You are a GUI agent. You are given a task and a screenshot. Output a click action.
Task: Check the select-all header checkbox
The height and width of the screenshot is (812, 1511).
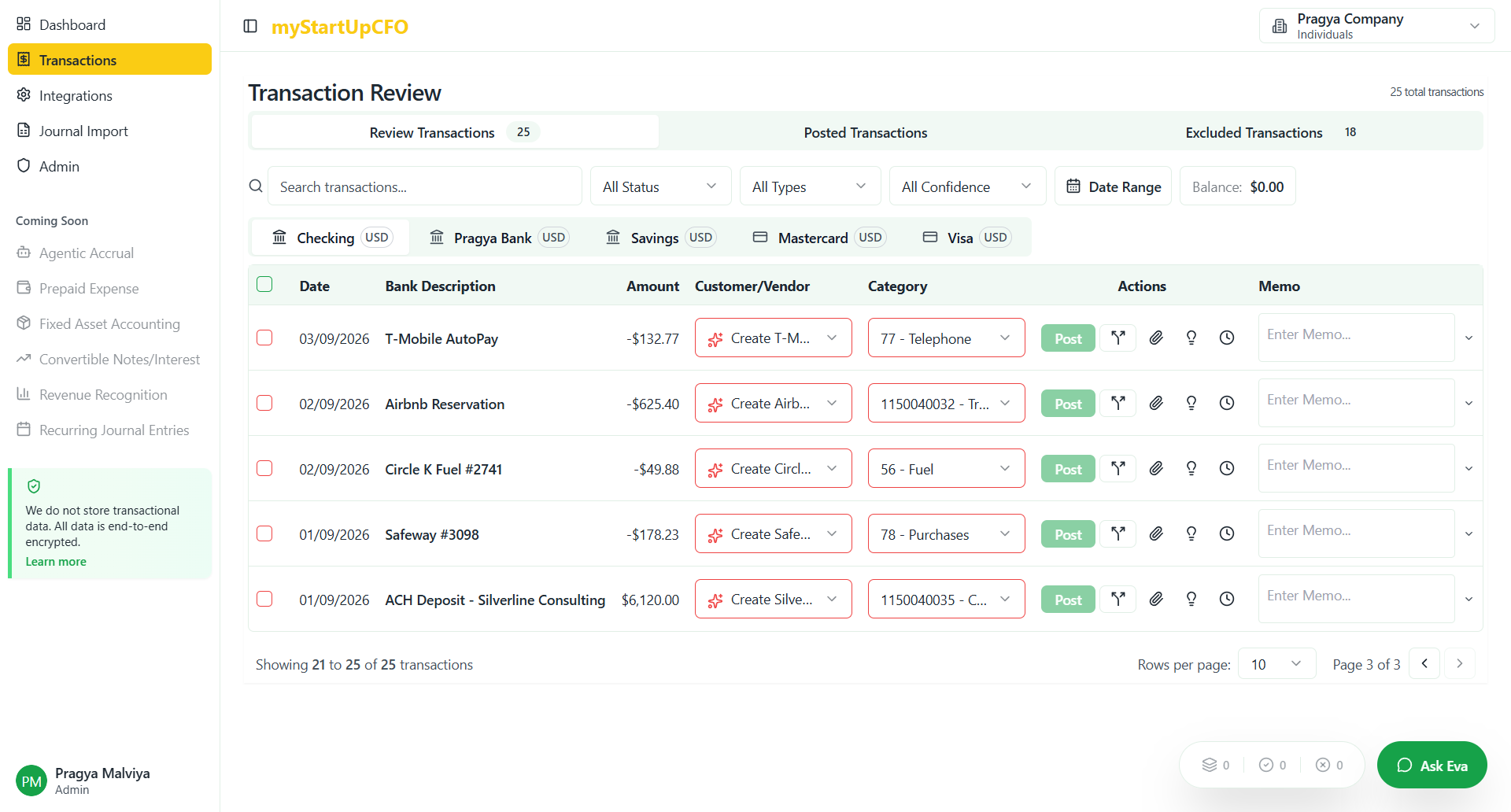tap(264, 285)
